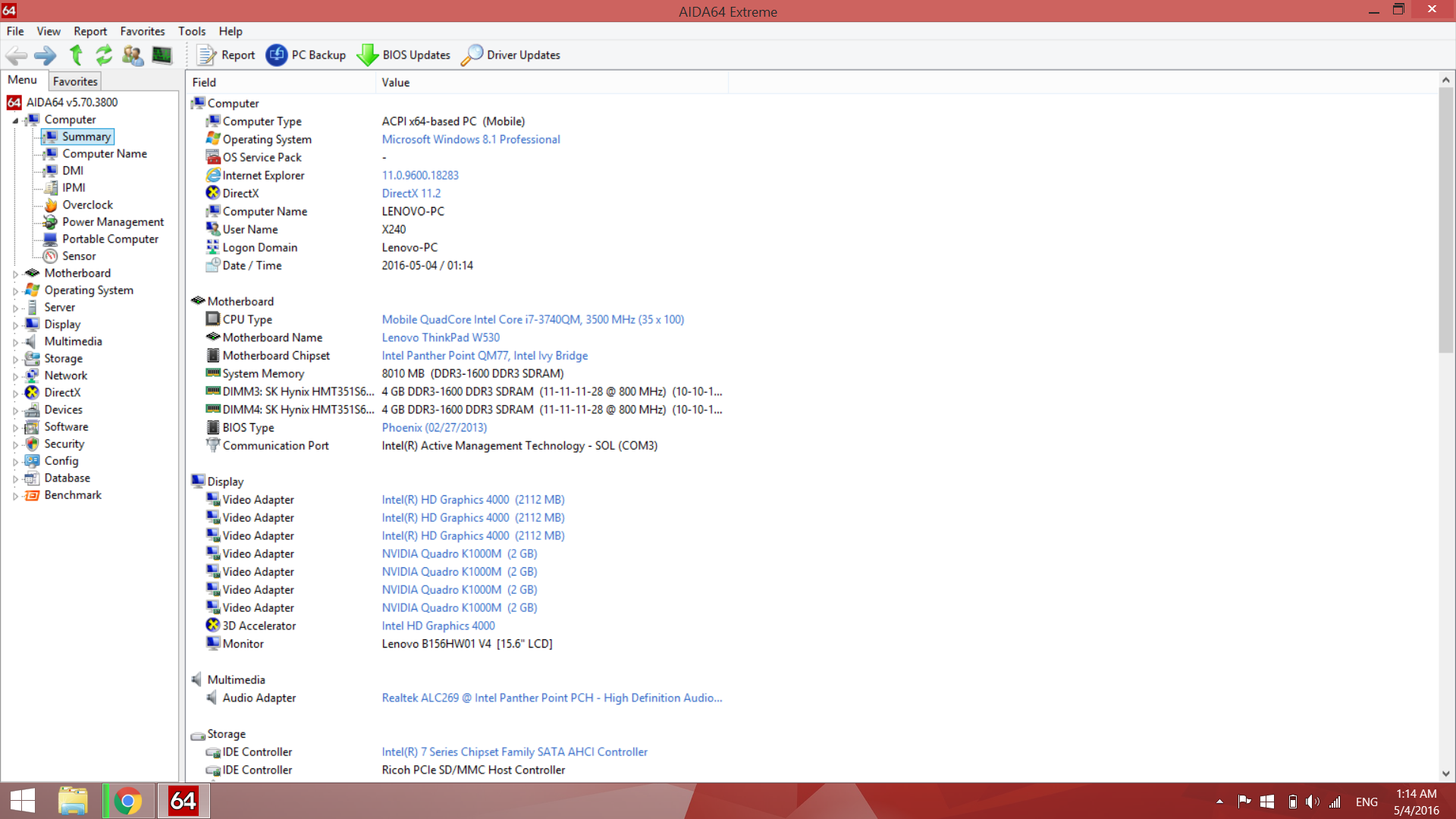Expand the Storage tree node
The image size is (1456, 819).
click(x=15, y=359)
